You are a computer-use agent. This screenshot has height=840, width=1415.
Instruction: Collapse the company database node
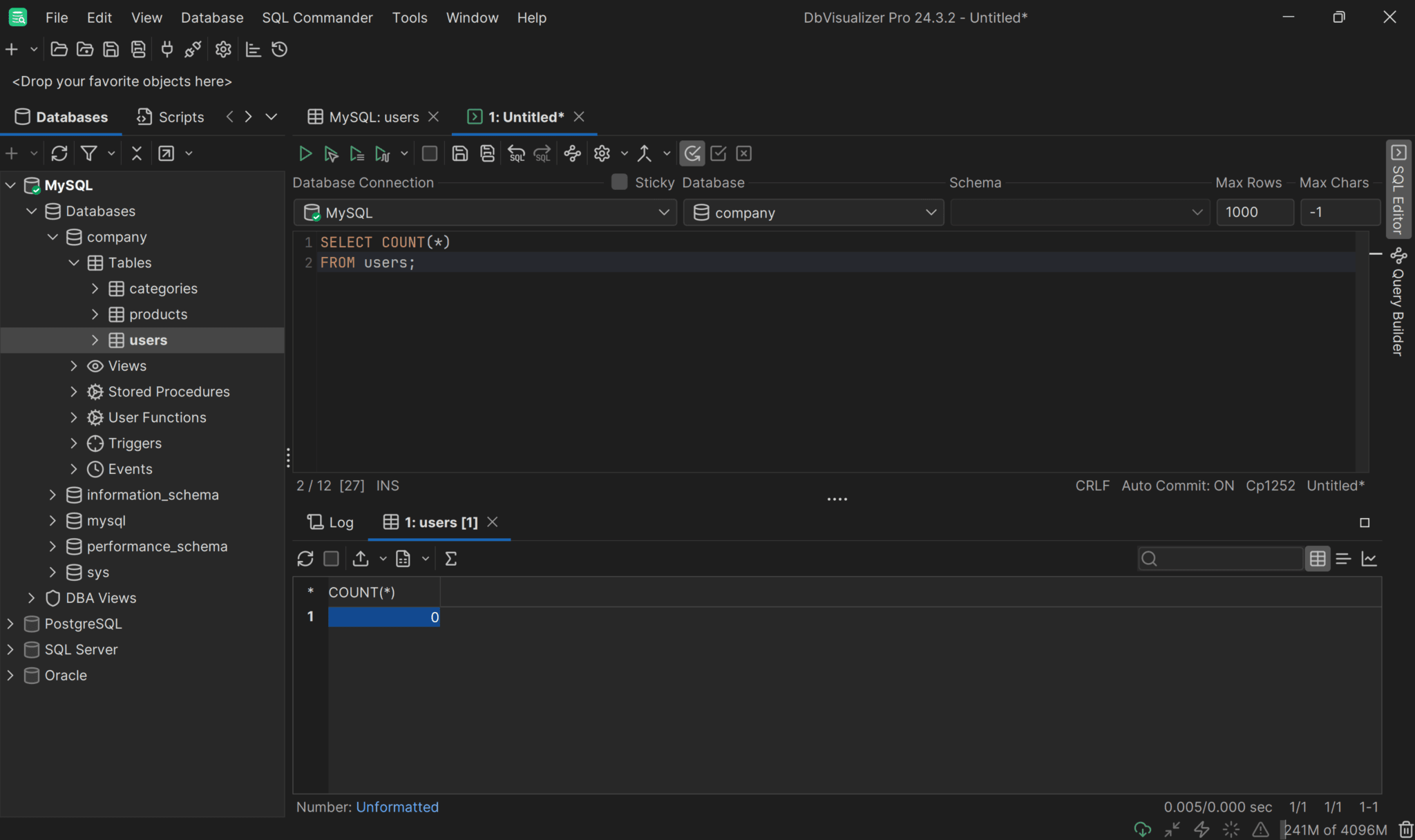(x=53, y=237)
